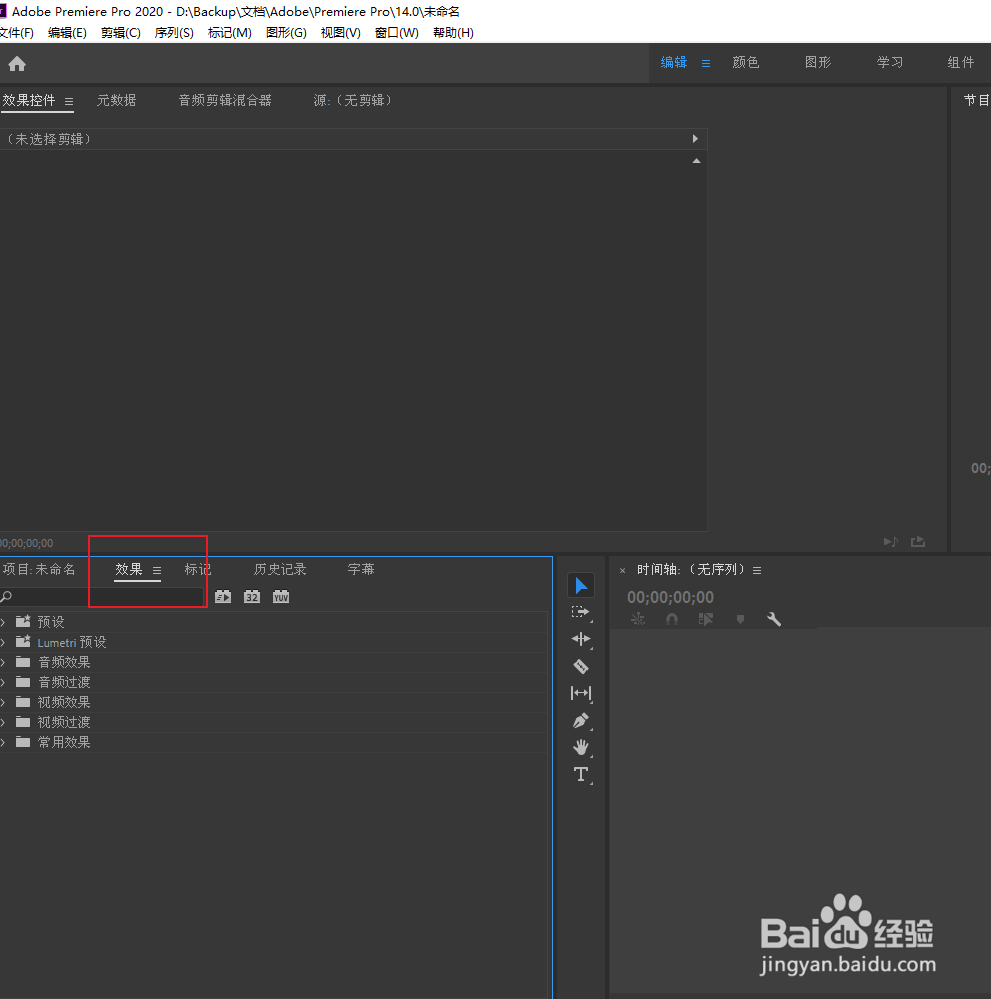Screen dimensions: 991x999
Task: Click the scroll up arrow in Effect Controls
Action: point(697,161)
